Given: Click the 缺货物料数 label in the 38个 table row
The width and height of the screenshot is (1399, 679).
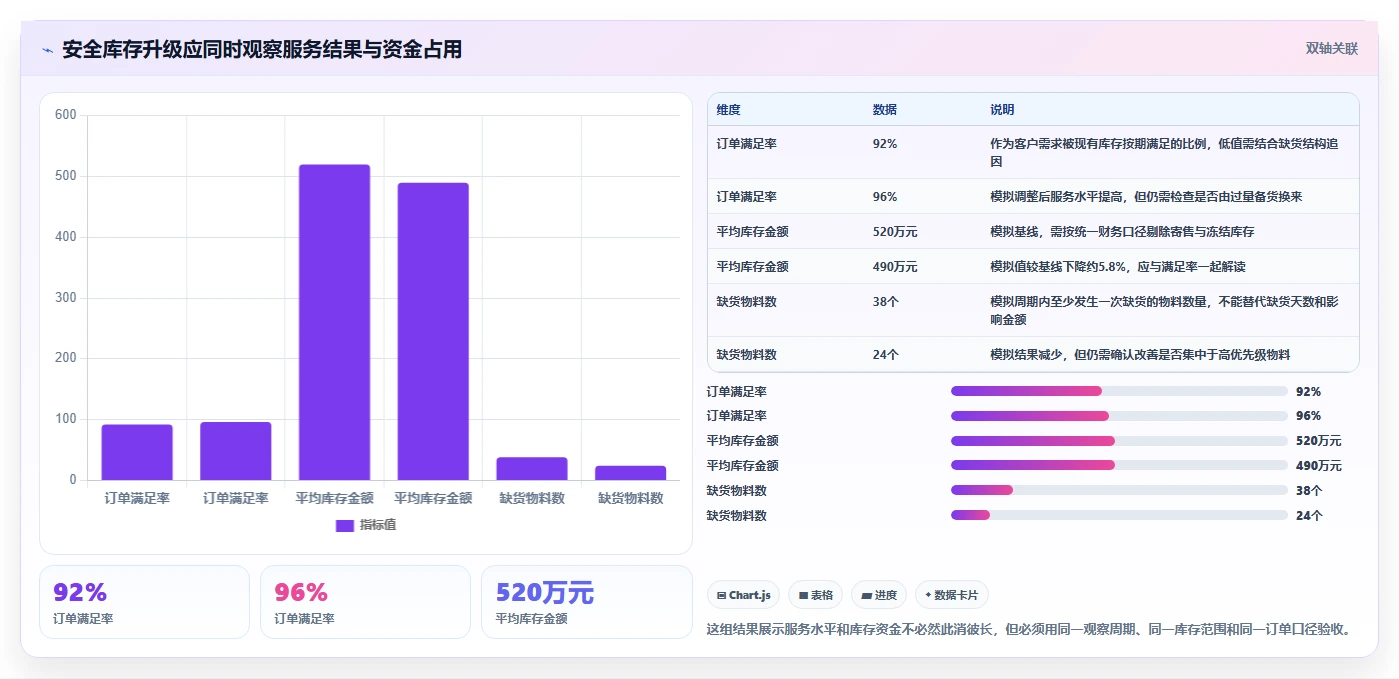Looking at the screenshot, I should pyautogui.click(x=746, y=301).
